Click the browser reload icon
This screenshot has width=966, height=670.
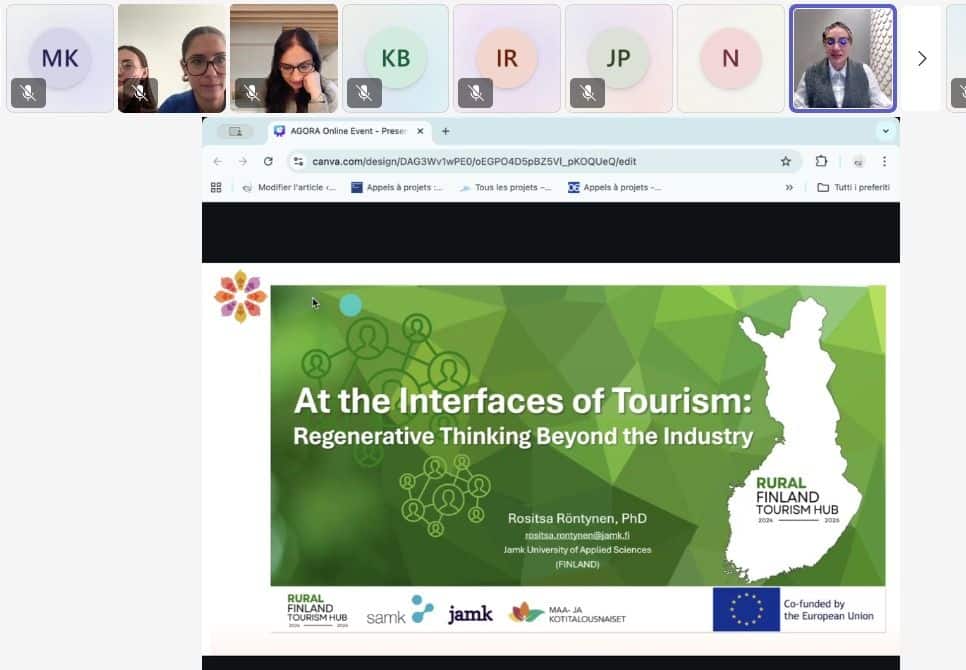(268, 161)
